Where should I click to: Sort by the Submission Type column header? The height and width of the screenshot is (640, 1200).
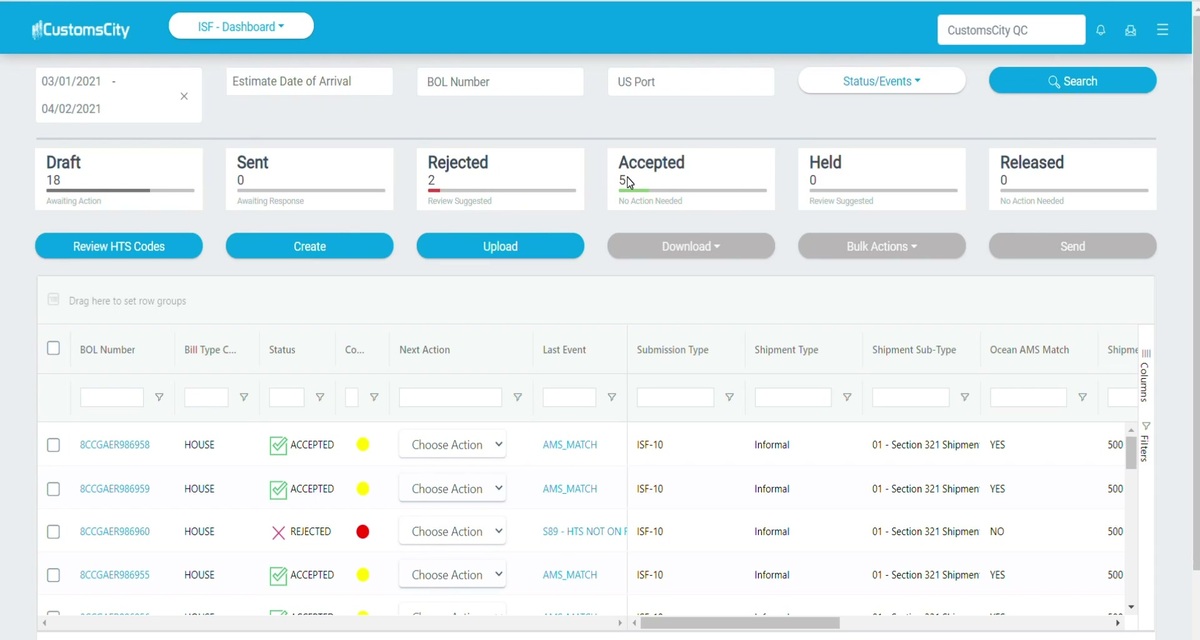coord(673,350)
